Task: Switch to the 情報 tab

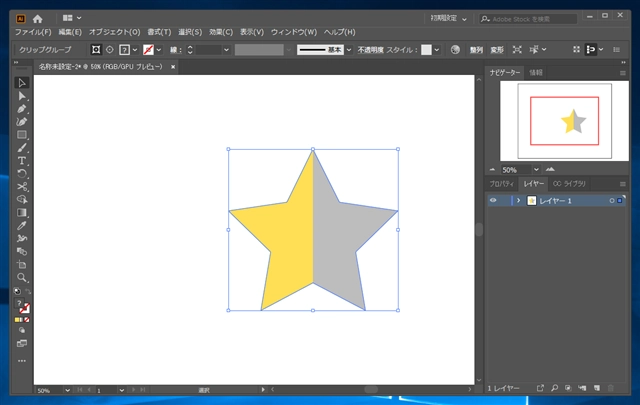Action: [536, 73]
